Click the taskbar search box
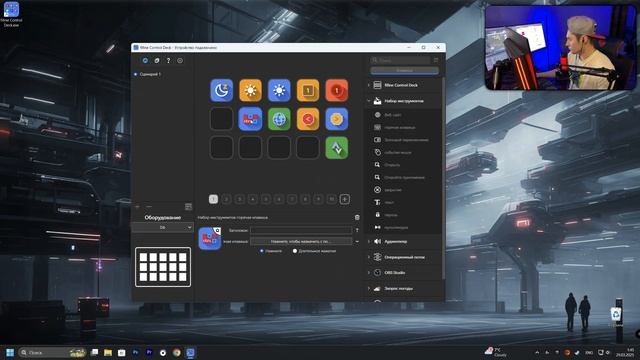This screenshot has height=360, width=640. click(53, 352)
